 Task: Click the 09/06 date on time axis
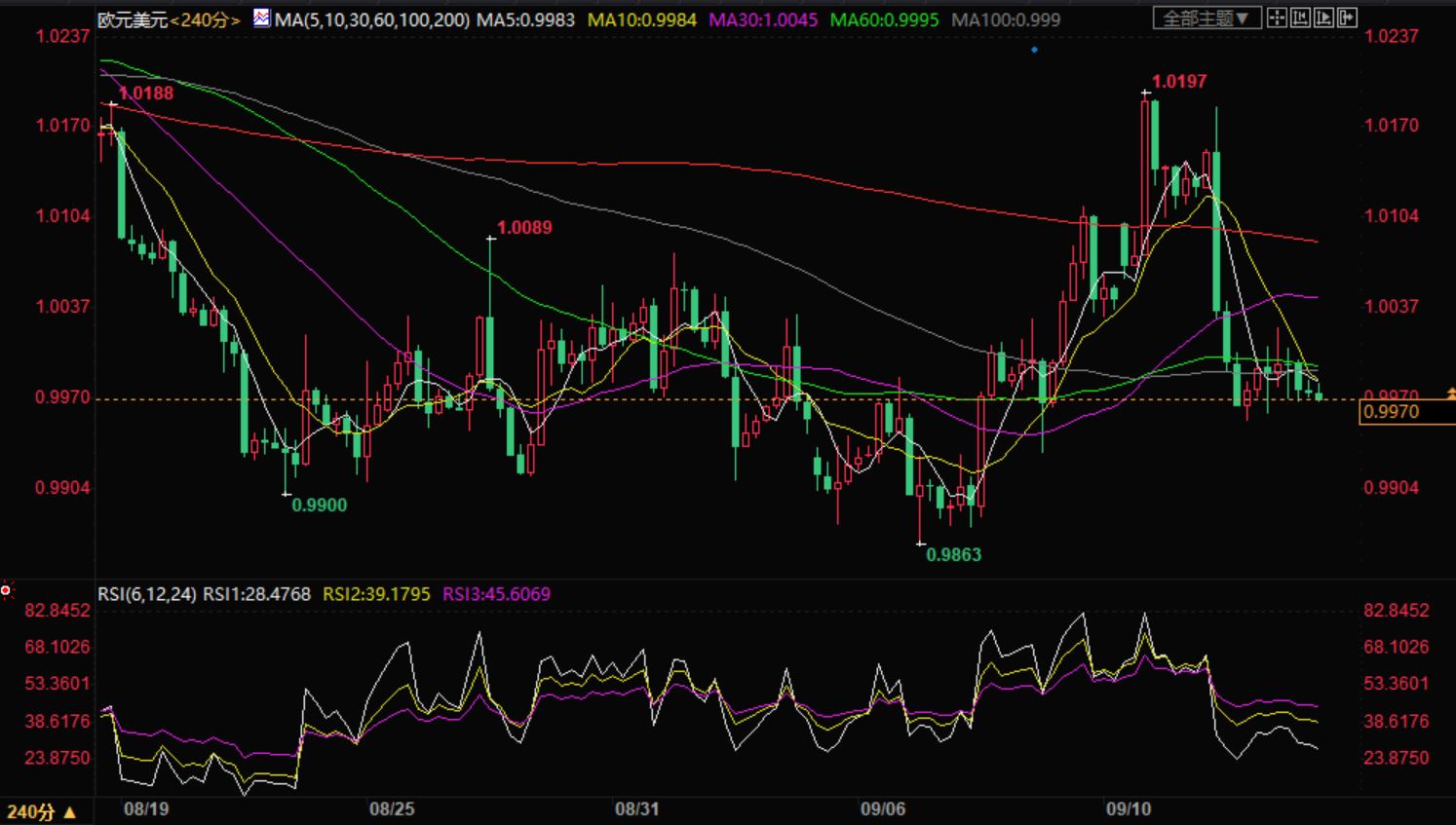pyautogui.click(x=882, y=809)
